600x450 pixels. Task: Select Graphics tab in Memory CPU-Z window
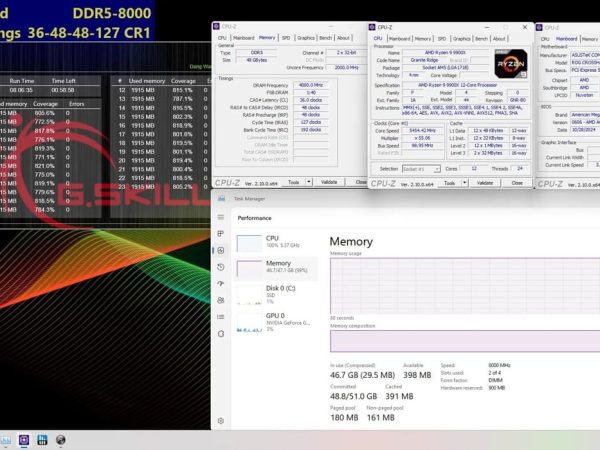(306, 38)
